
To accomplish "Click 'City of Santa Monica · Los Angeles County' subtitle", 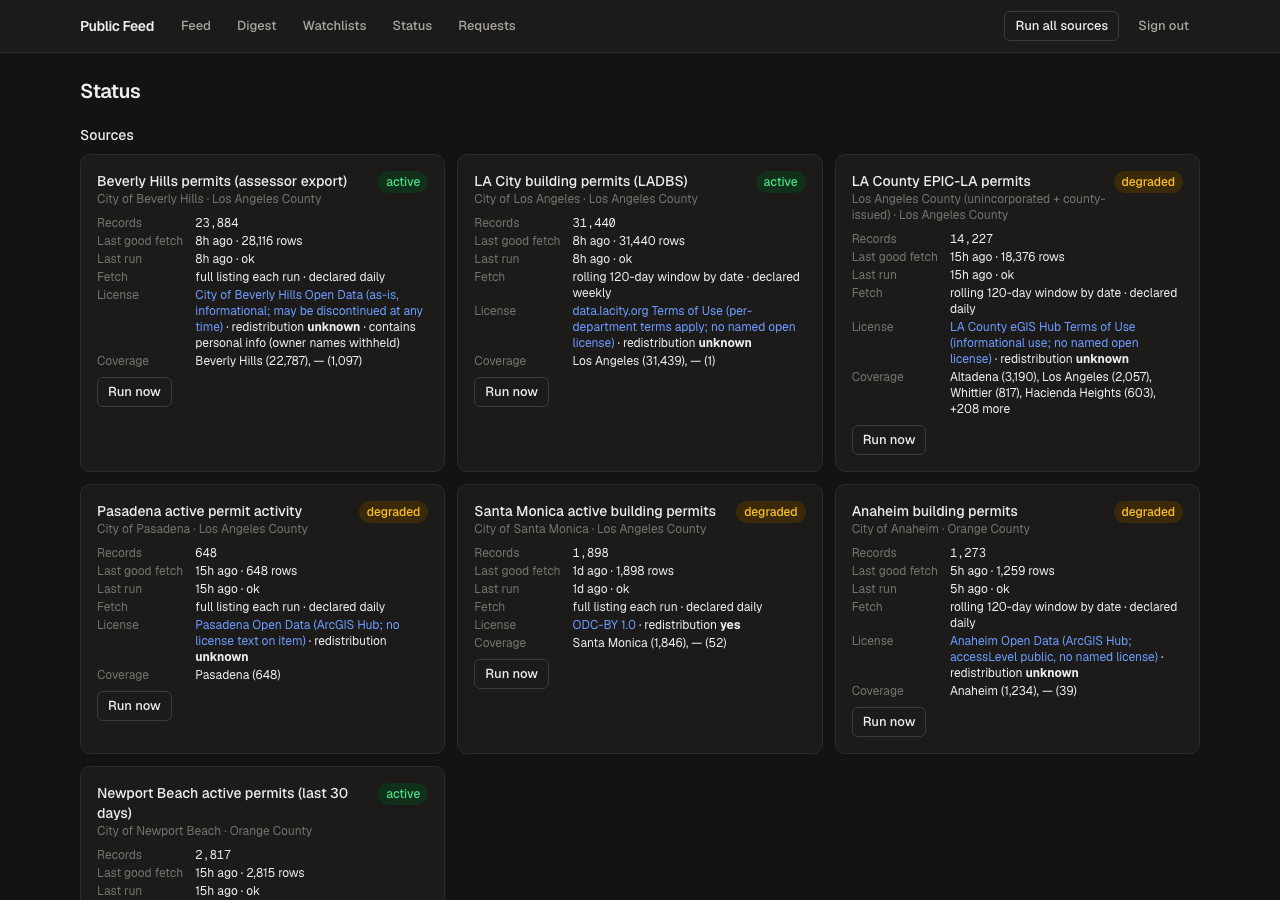I will tap(590, 529).
